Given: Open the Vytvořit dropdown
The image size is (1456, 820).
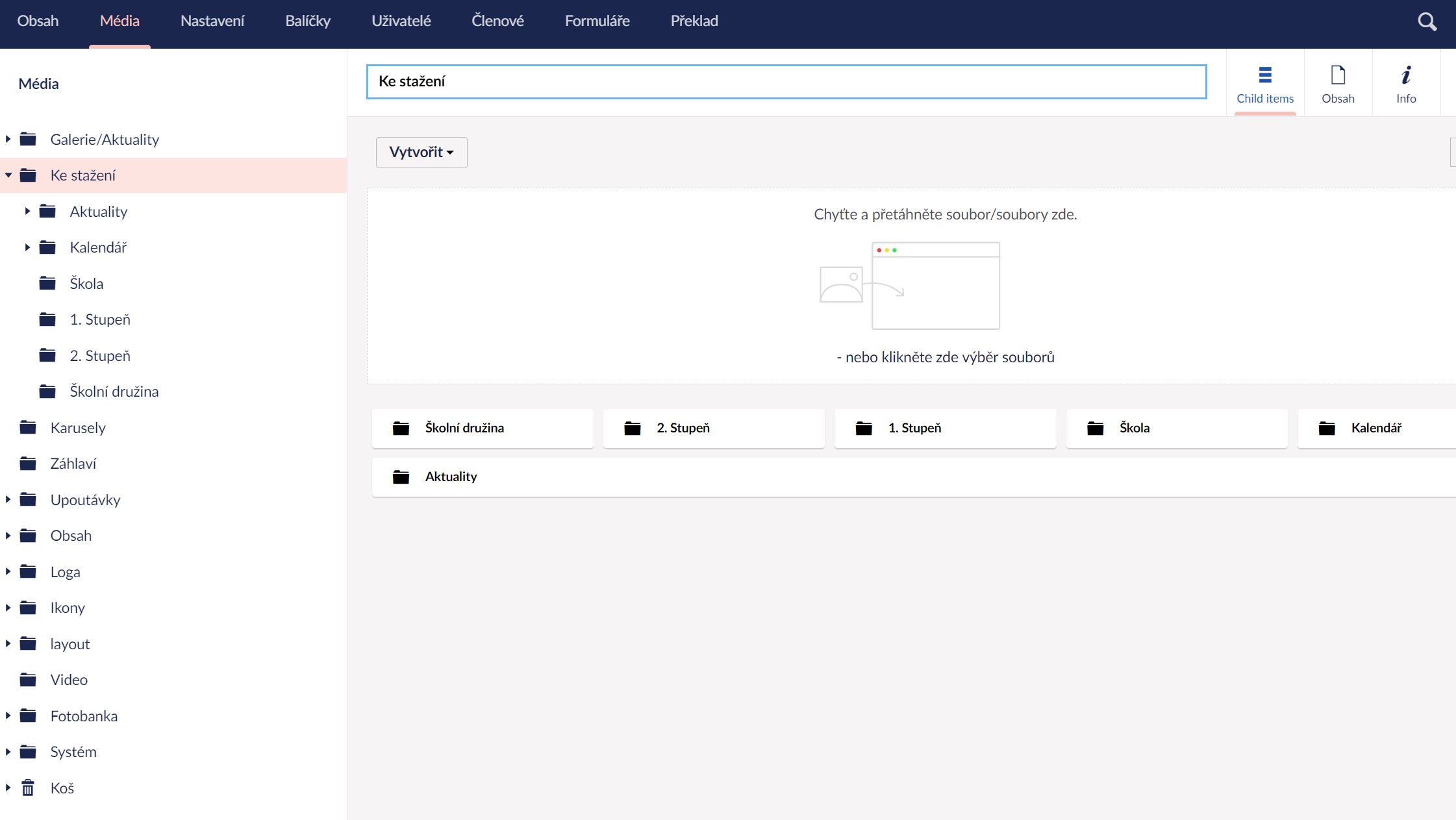Looking at the screenshot, I should click(x=421, y=153).
